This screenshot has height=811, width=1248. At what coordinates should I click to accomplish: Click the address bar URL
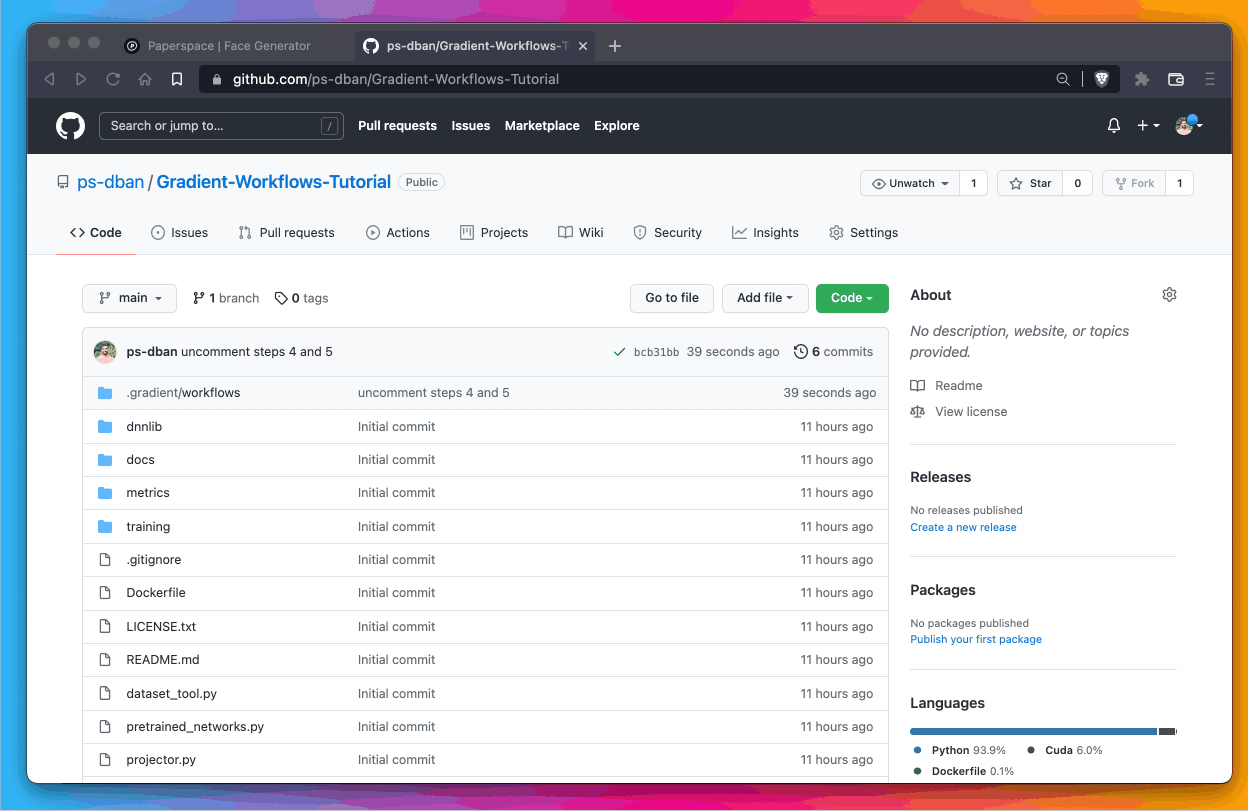pyautogui.click(x=396, y=79)
